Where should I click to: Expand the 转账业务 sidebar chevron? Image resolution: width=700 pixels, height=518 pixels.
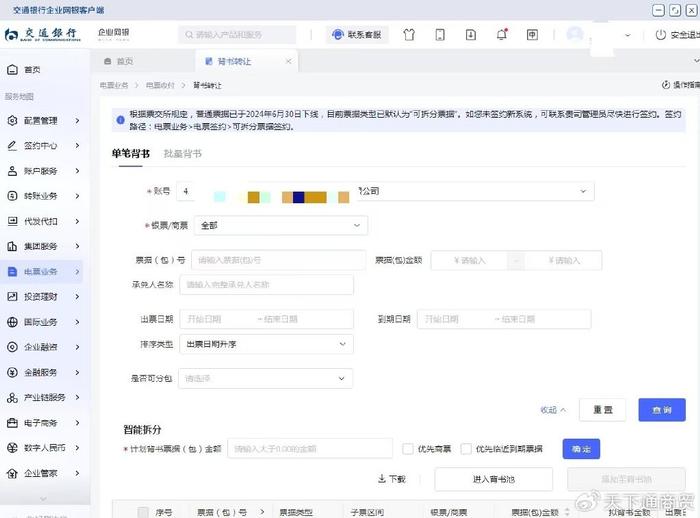[77, 196]
